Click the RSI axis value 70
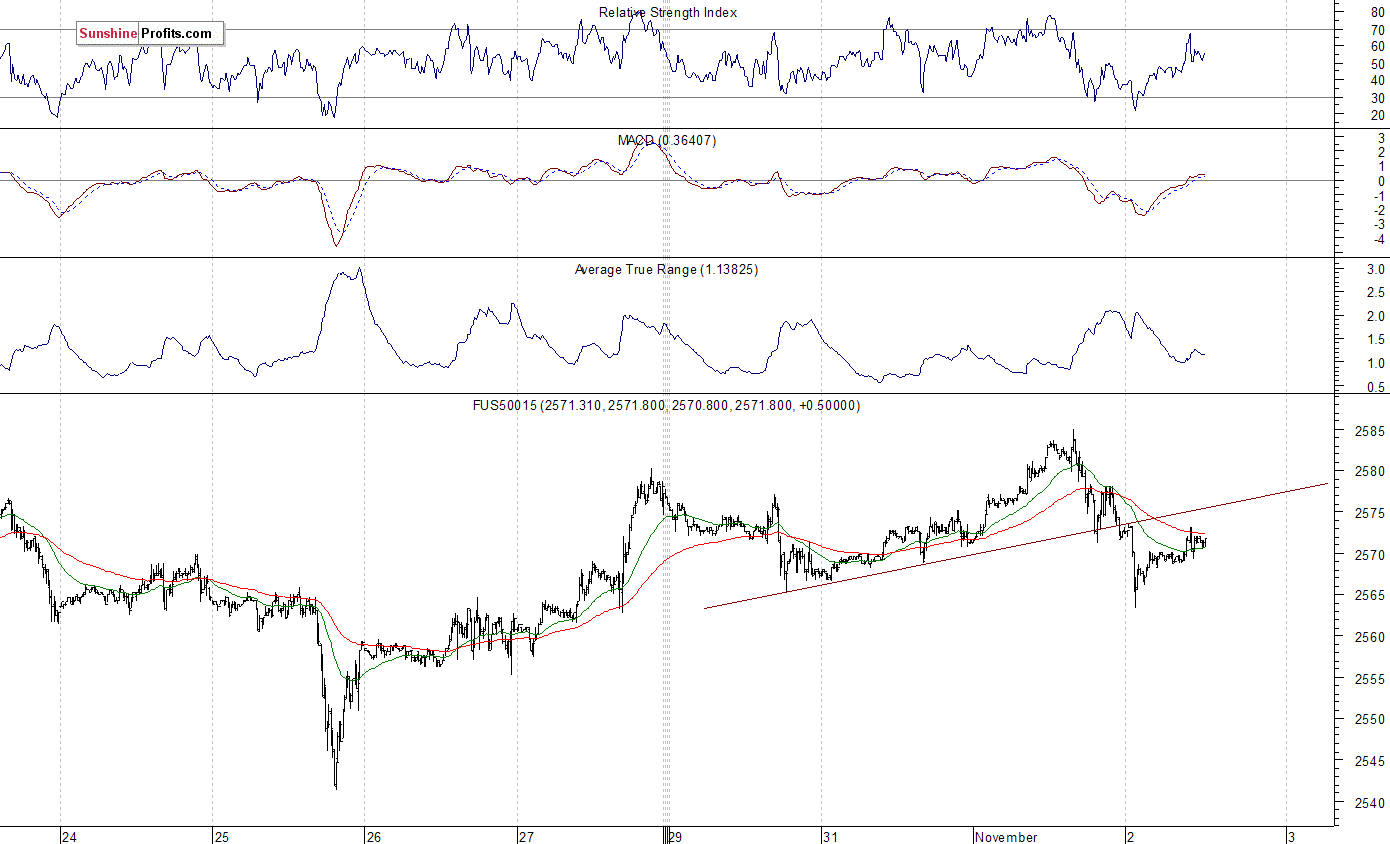The height and width of the screenshot is (844, 1390). pyautogui.click(x=1378, y=29)
